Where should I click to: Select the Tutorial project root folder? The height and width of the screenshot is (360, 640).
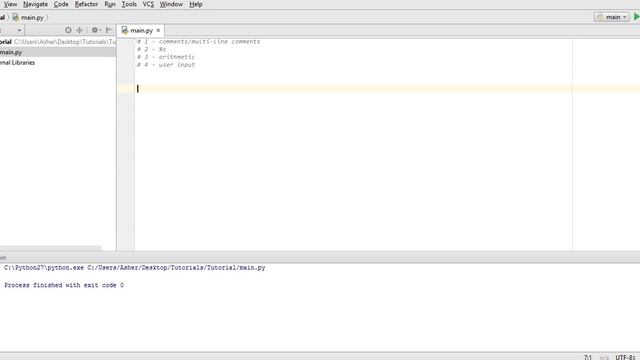(58, 42)
